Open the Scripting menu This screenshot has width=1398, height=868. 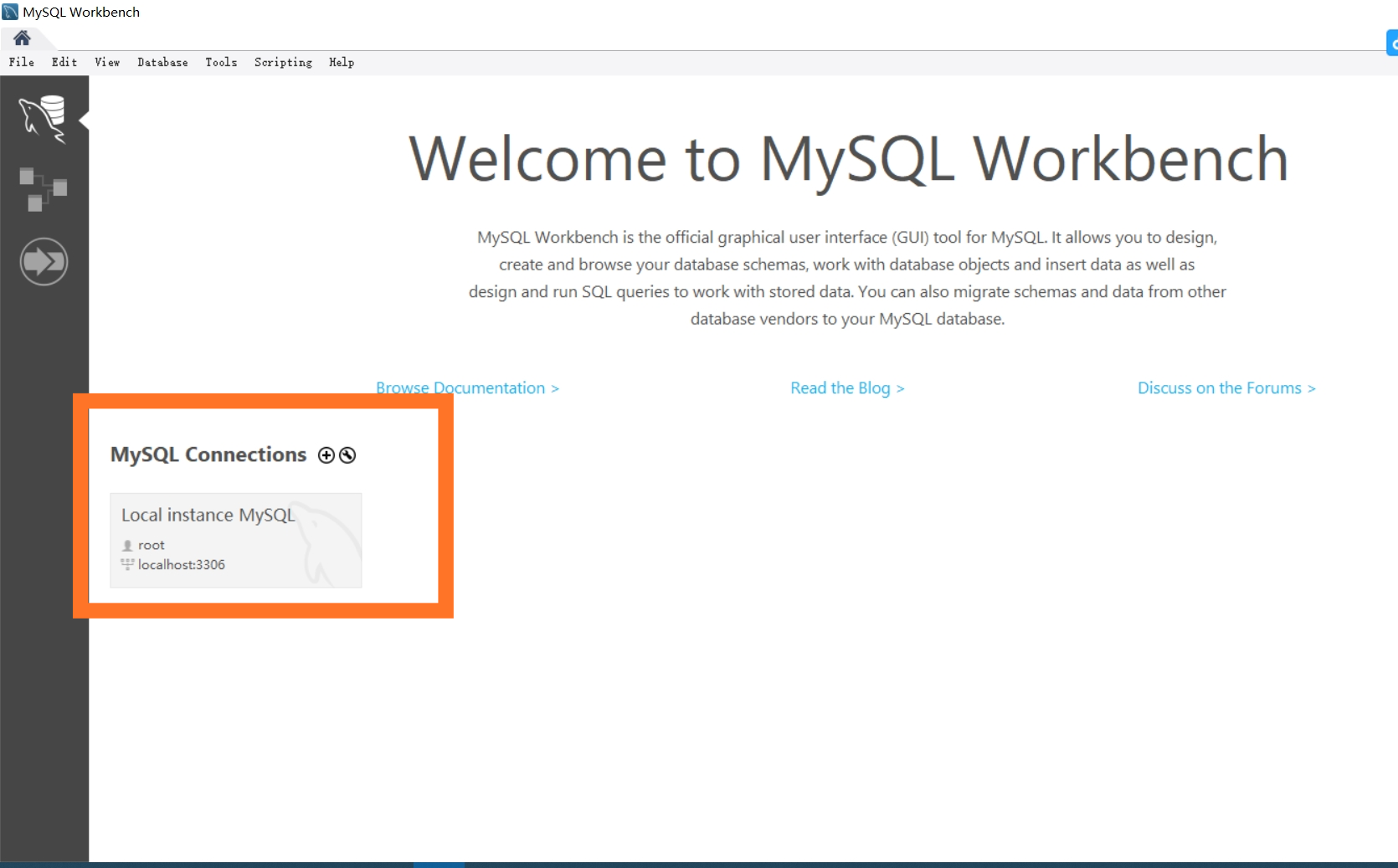click(282, 62)
